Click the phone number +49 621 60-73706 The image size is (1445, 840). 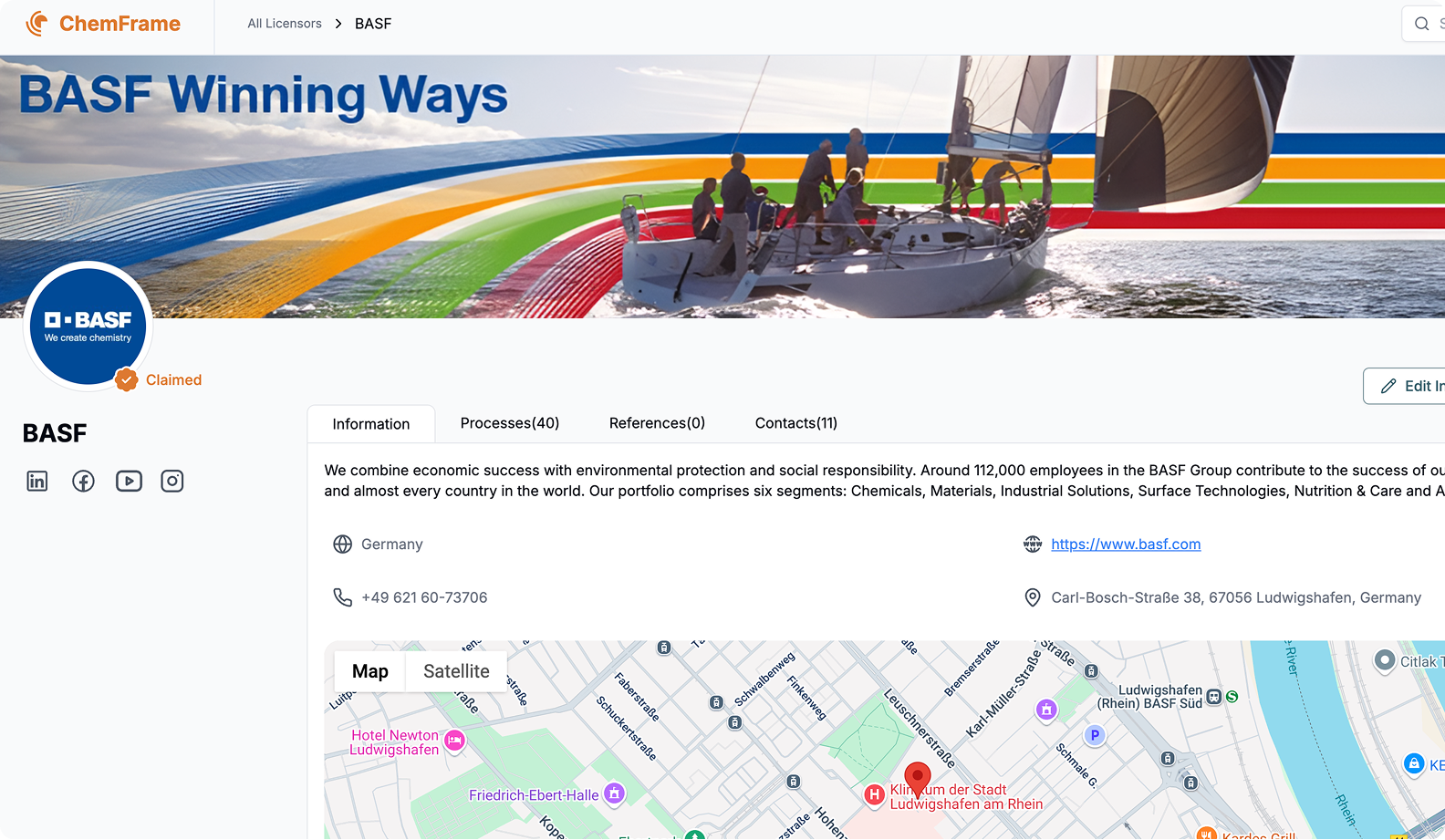tap(424, 597)
